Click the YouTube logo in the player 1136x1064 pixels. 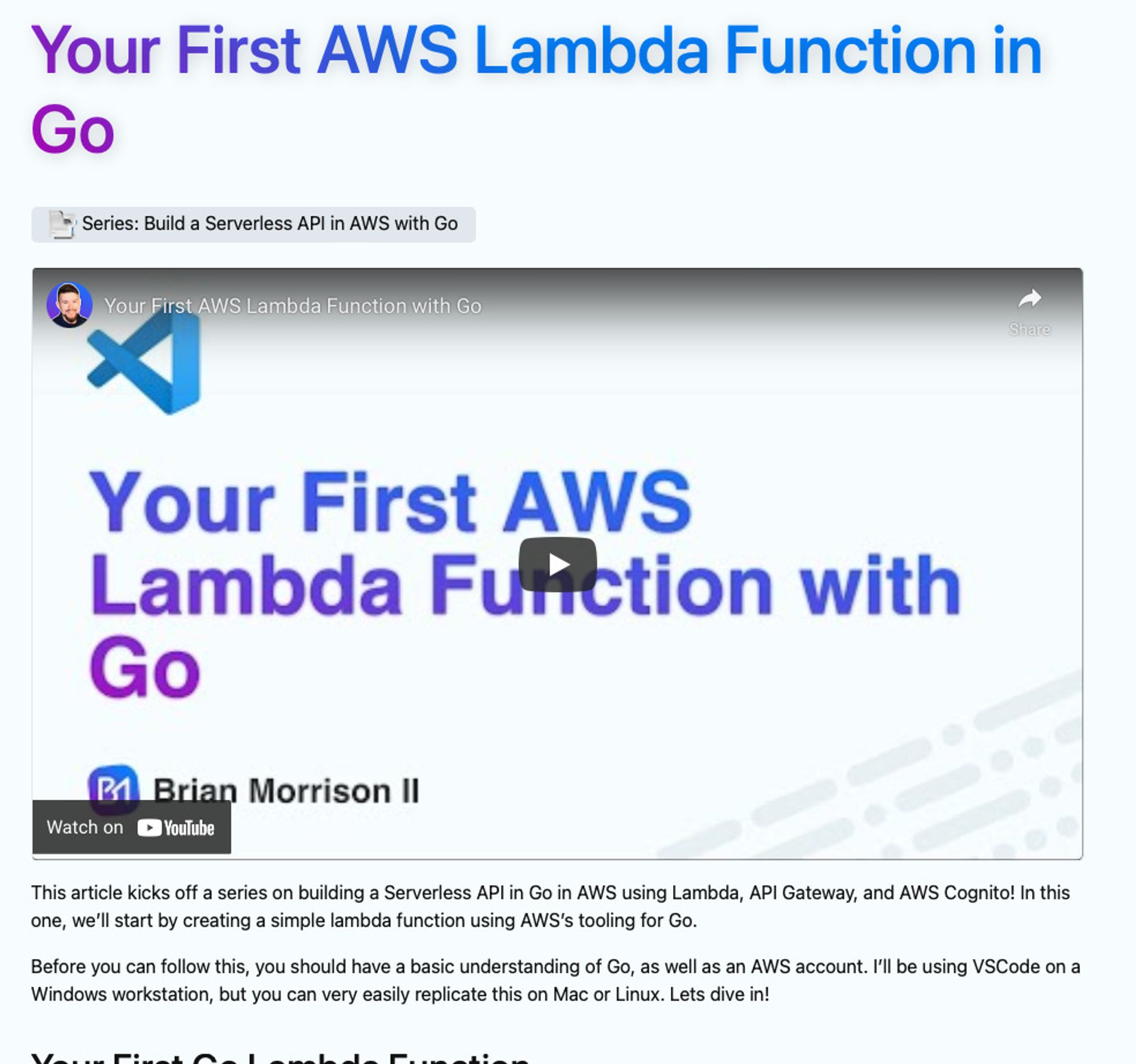pos(176,828)
